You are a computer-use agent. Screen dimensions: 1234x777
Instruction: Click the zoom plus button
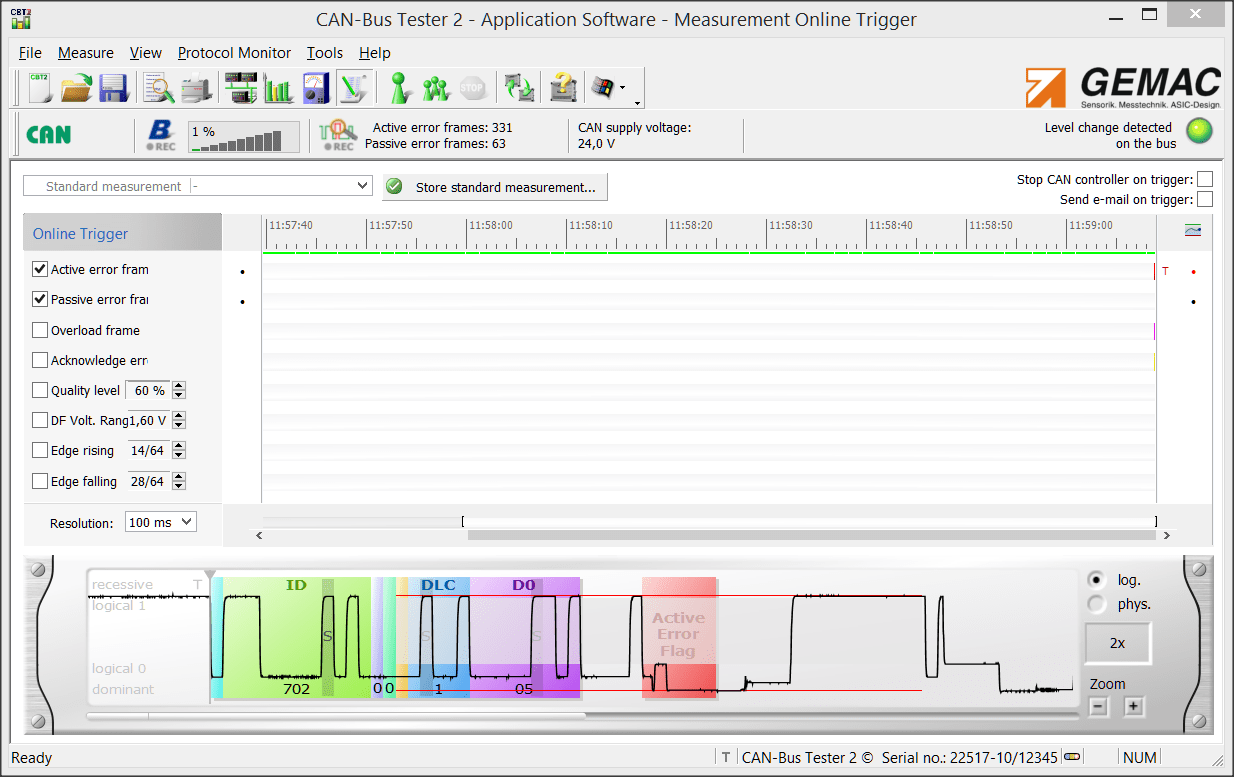(x=1133, y=707)
